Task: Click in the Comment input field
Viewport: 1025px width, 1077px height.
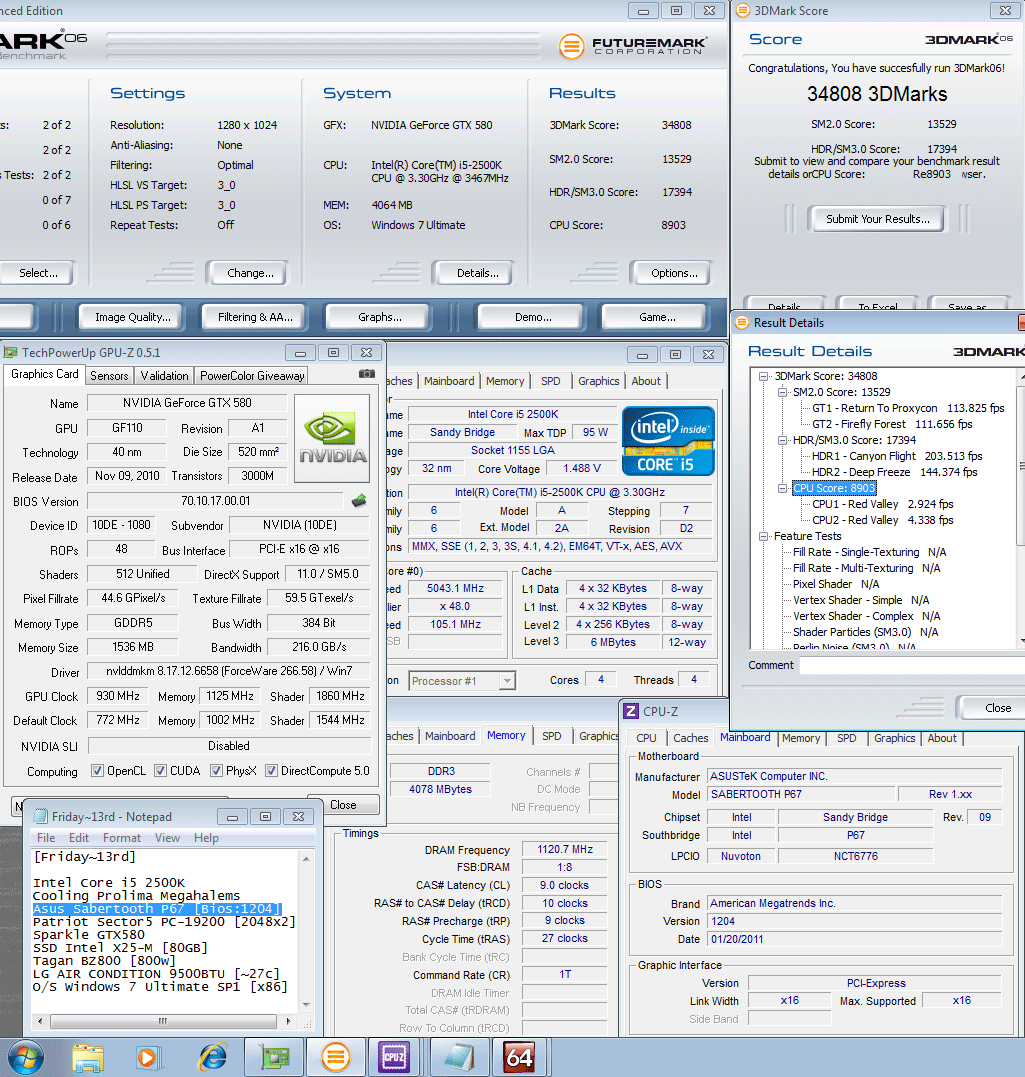Action: (910, 665)
